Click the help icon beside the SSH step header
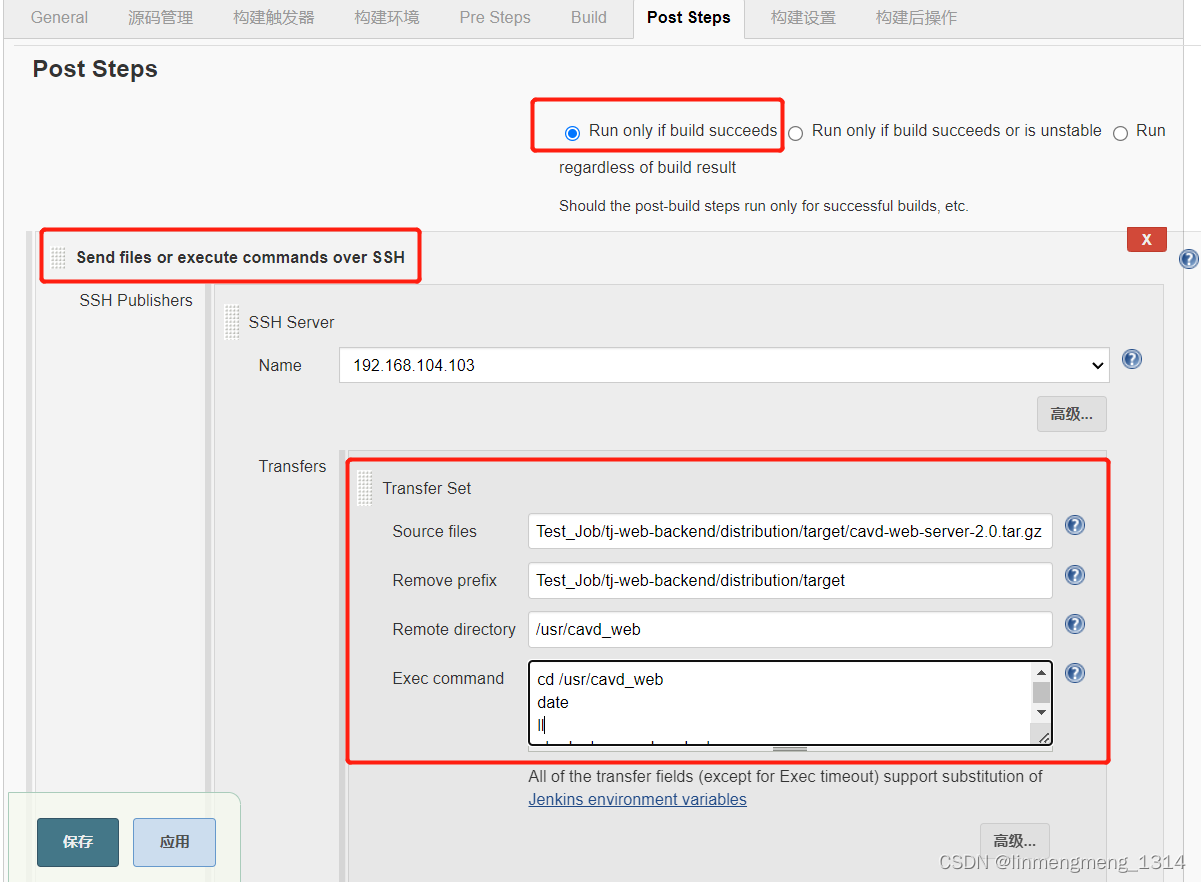The width and height of the screenshot is (1201, 882). click(x=1189, y=259)
